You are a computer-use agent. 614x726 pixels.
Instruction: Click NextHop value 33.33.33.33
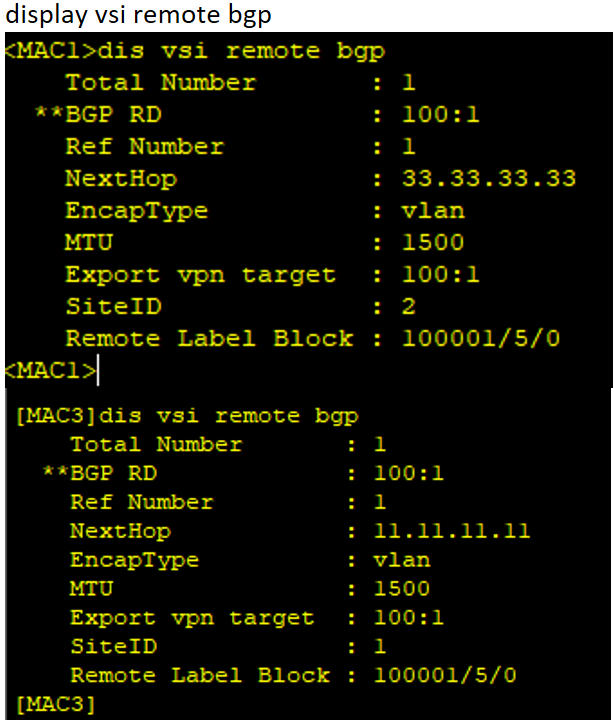pos(489,178)
